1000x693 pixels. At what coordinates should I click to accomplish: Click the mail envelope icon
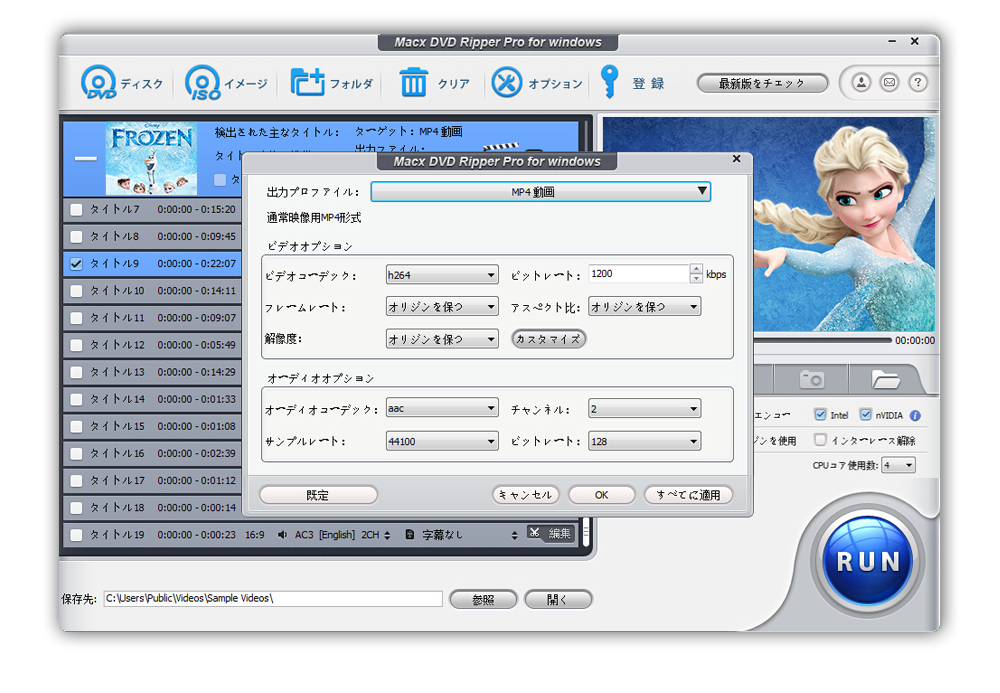pos(889,82)
